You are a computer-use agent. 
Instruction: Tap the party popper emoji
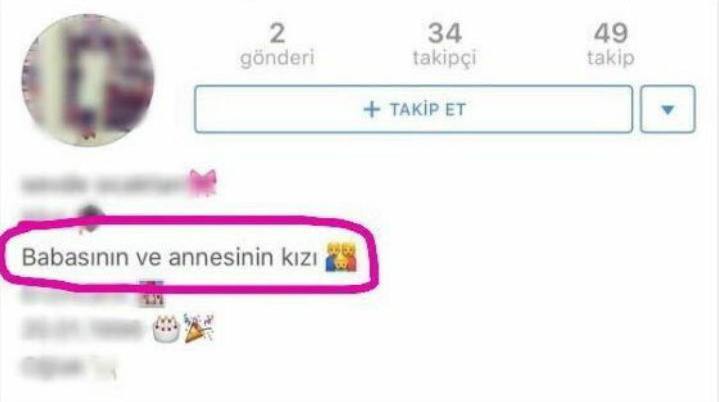[x=199, y=328]
